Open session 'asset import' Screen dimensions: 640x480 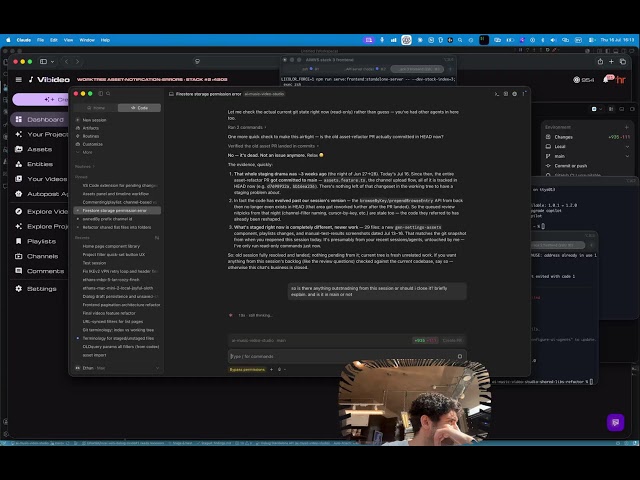point(118,355)
